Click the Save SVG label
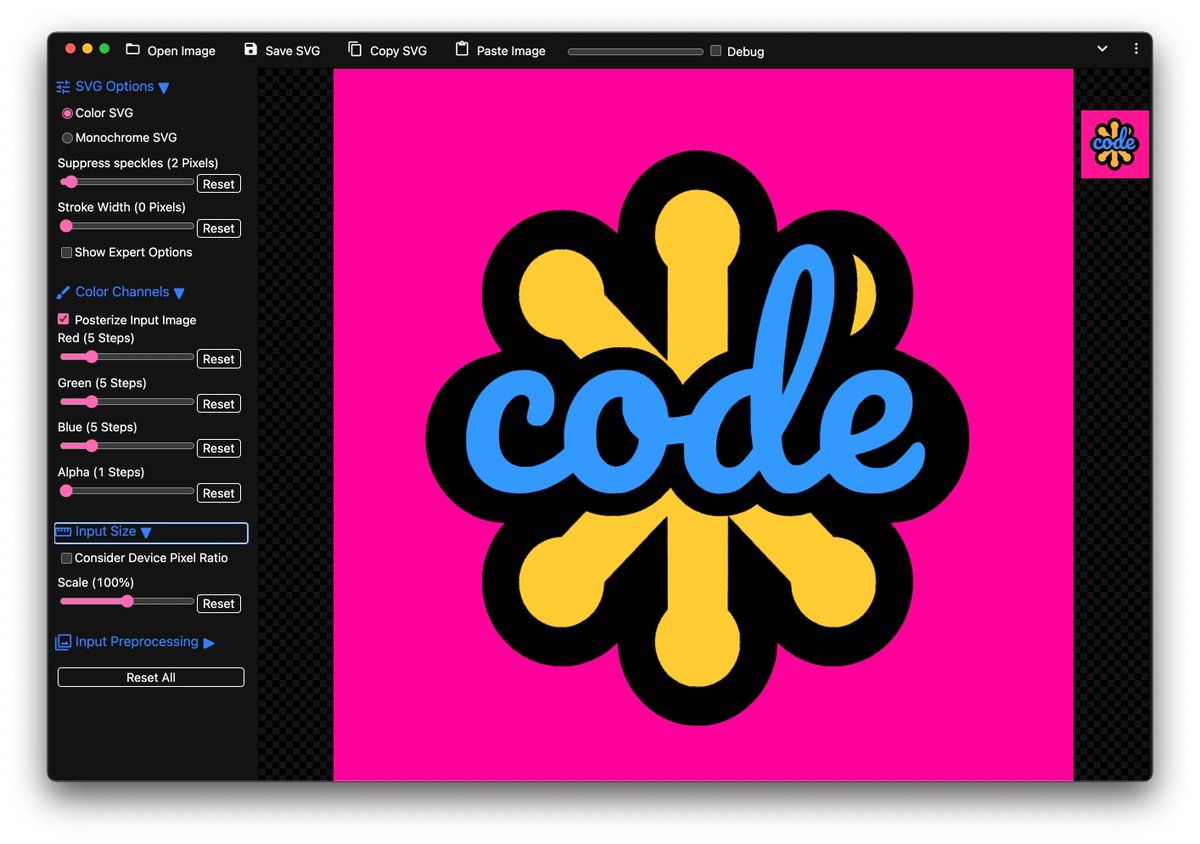1200x844 pixels. coord(293,51)
